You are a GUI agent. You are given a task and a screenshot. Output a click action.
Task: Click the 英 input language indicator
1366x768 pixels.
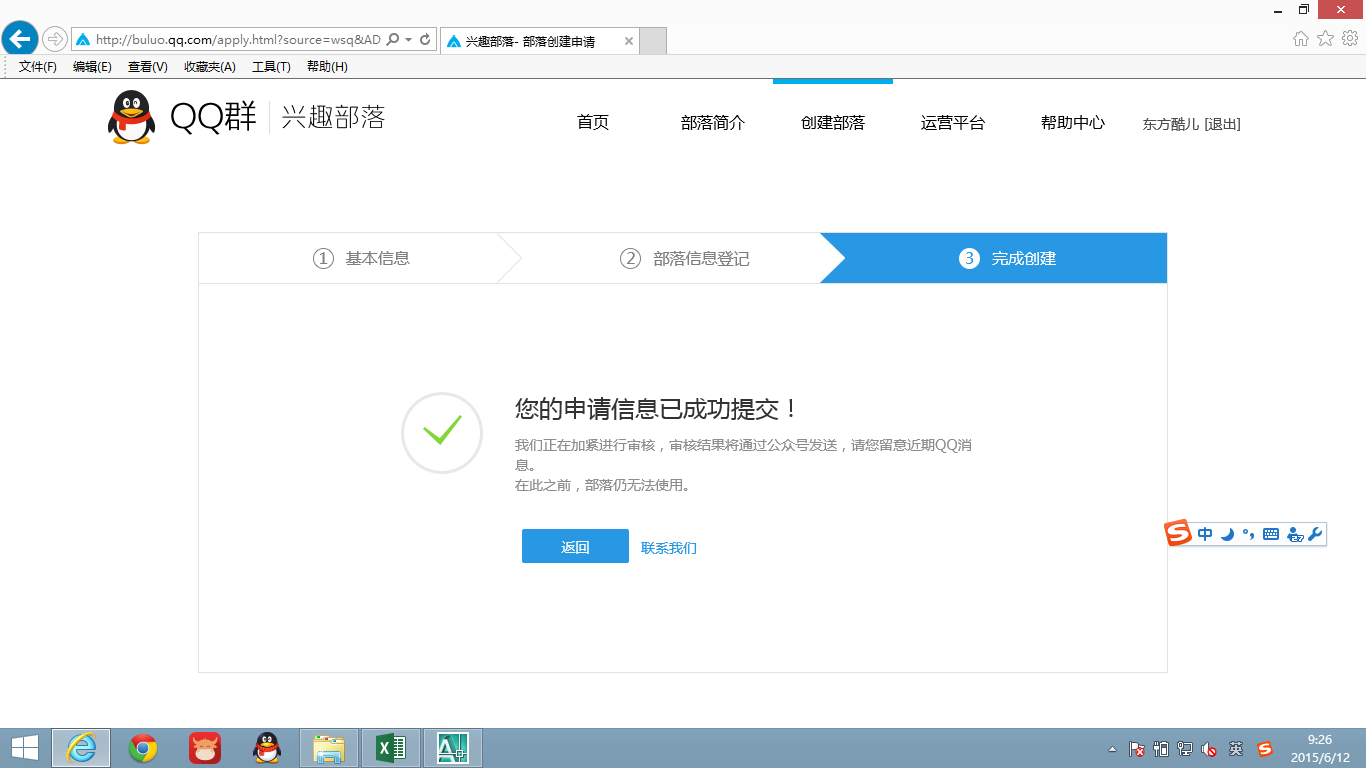click(1236, 749)
